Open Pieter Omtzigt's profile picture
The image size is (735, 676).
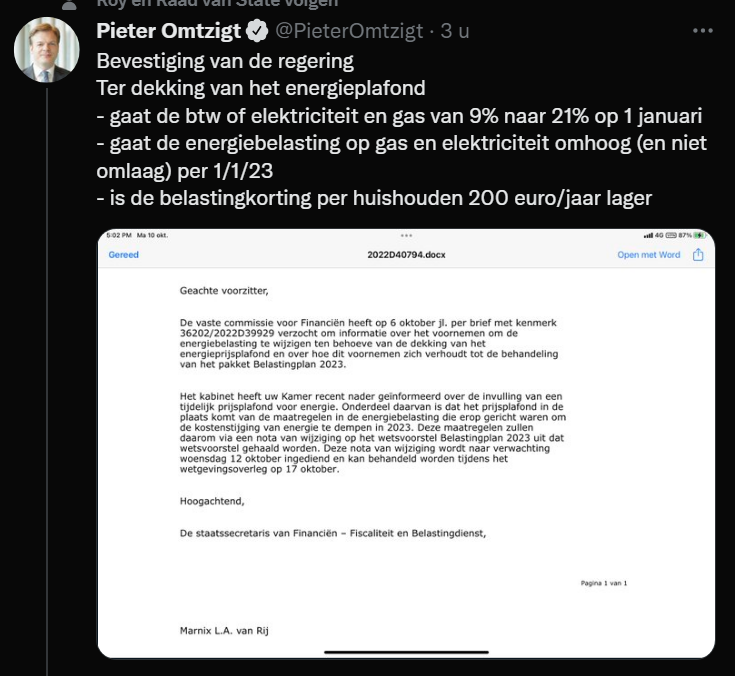coord(46,50)
